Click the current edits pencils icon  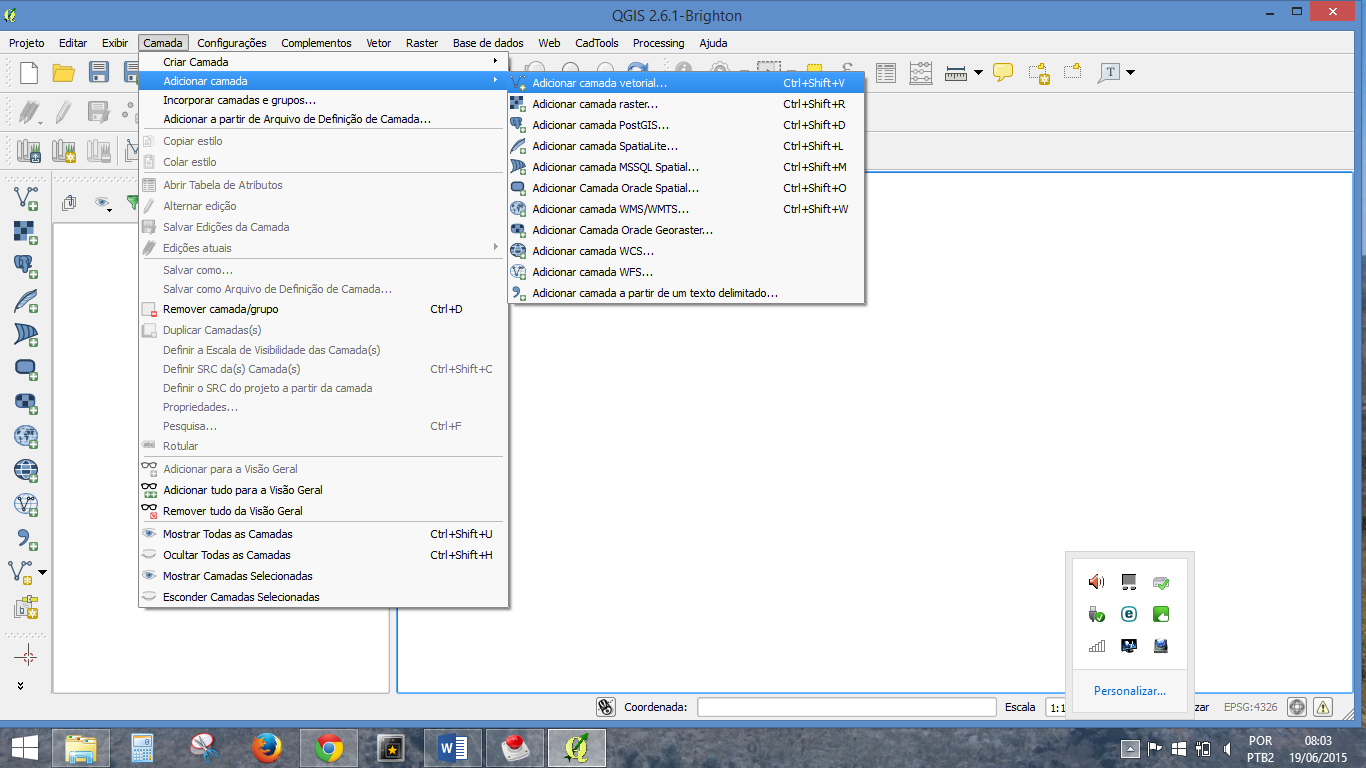(x=29, y=111)
